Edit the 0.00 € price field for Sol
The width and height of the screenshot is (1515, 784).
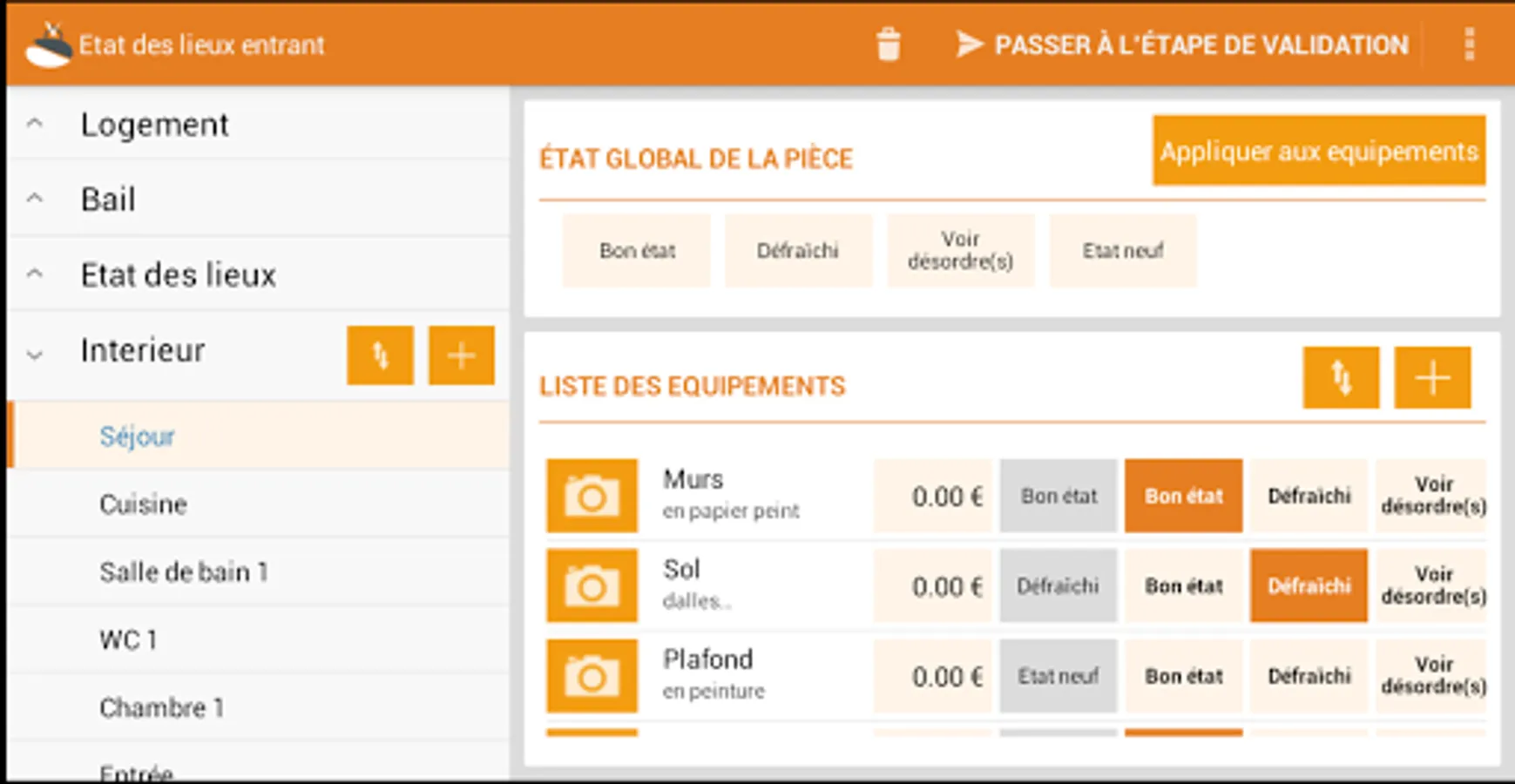click(x=932, y=585)
